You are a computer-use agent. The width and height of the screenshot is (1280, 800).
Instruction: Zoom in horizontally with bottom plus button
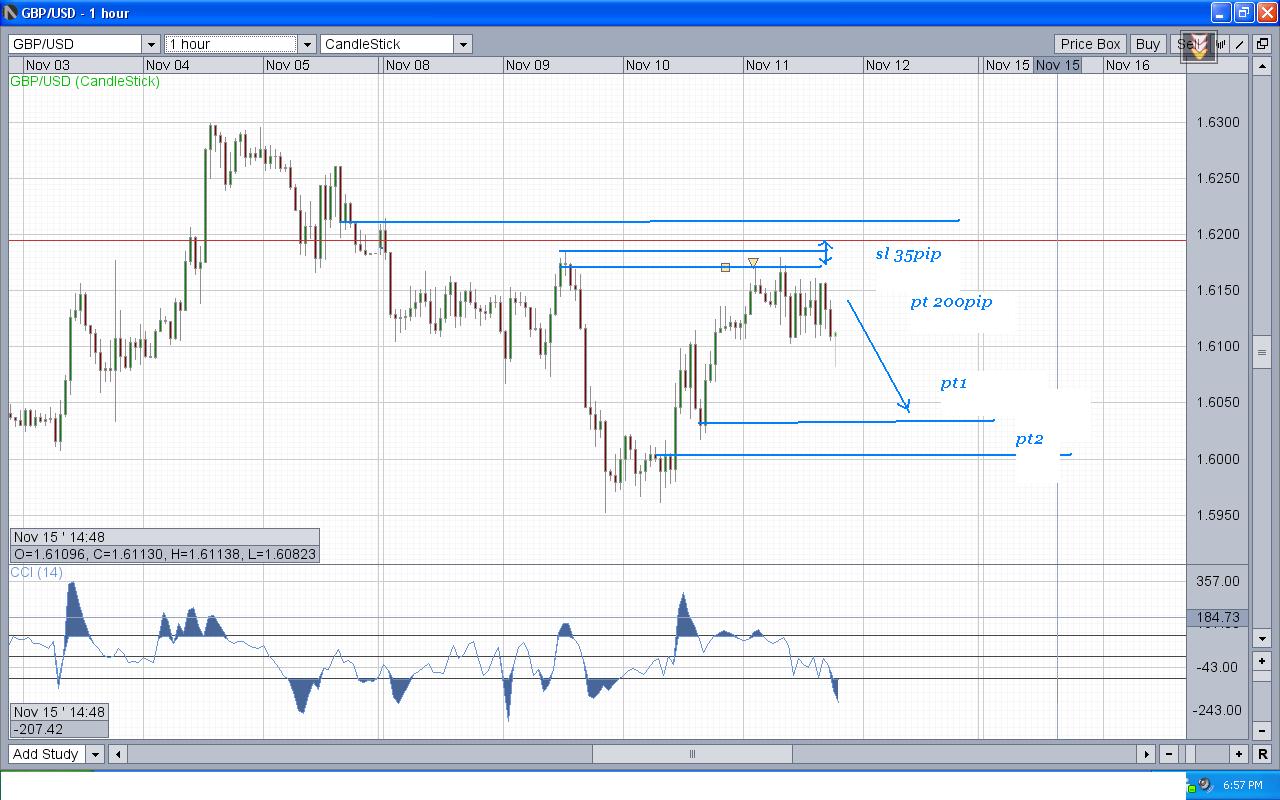click(x=1239, y=754)
